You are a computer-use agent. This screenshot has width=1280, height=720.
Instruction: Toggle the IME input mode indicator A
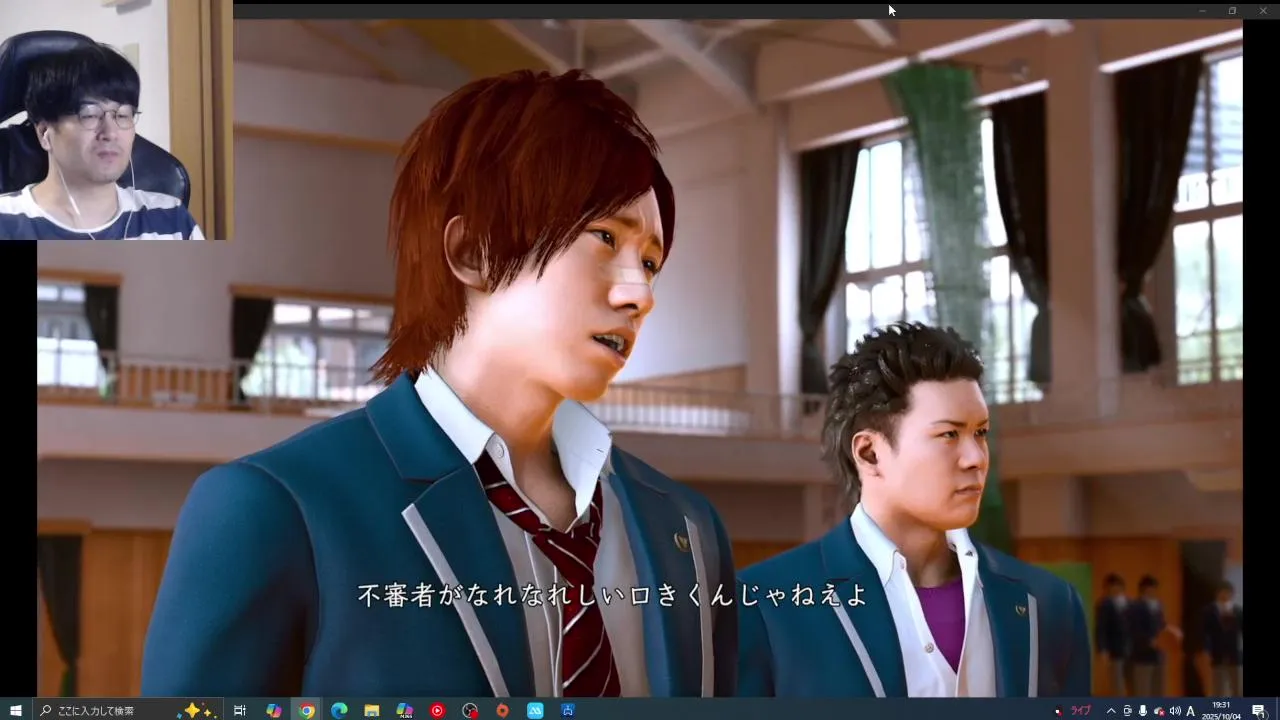coord(1191,711)
